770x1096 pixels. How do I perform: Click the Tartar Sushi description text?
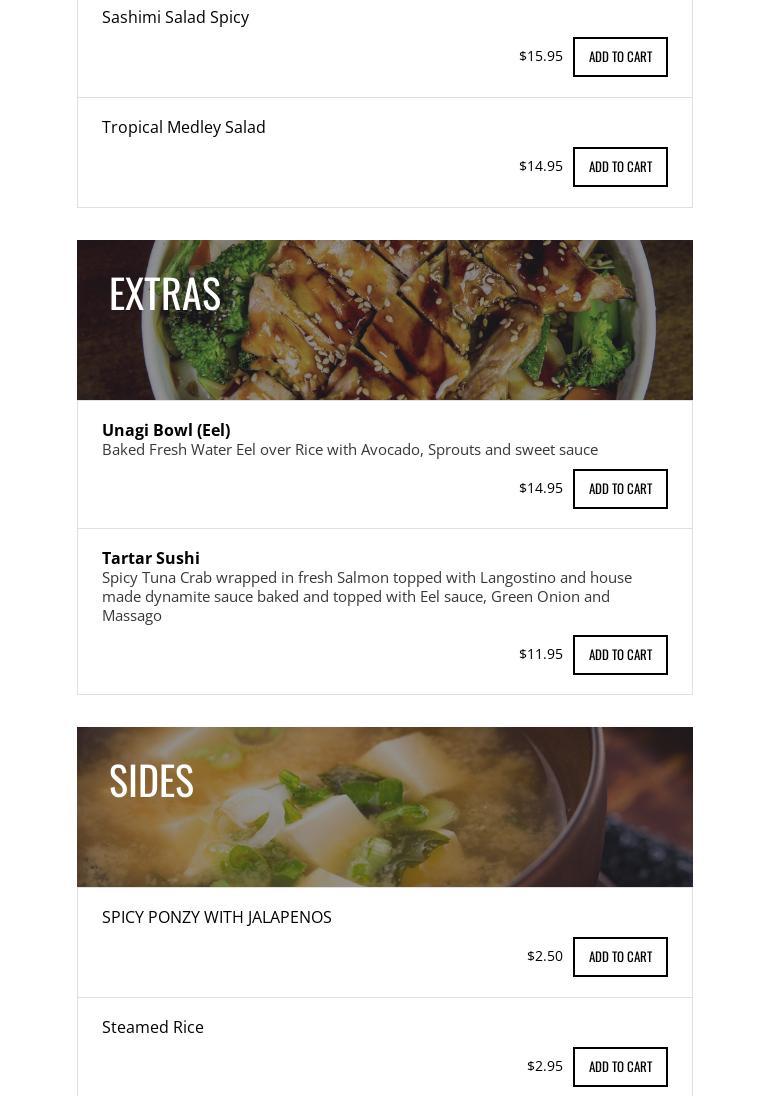(367, 596)
